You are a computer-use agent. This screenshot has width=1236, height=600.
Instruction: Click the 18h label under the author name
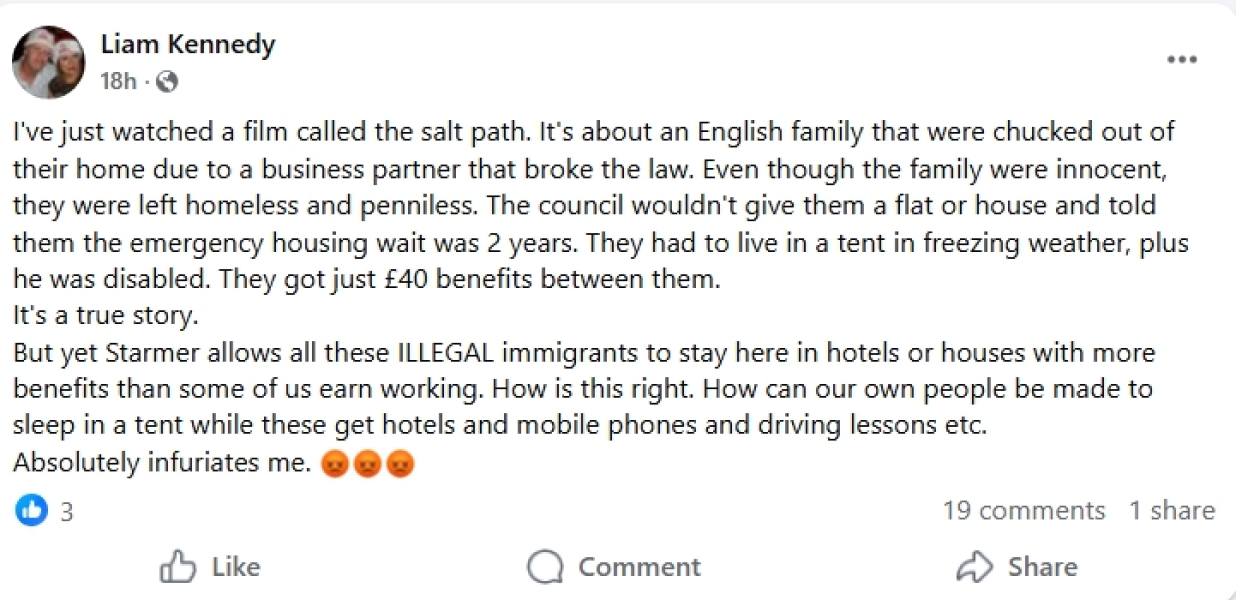(117, 82)
